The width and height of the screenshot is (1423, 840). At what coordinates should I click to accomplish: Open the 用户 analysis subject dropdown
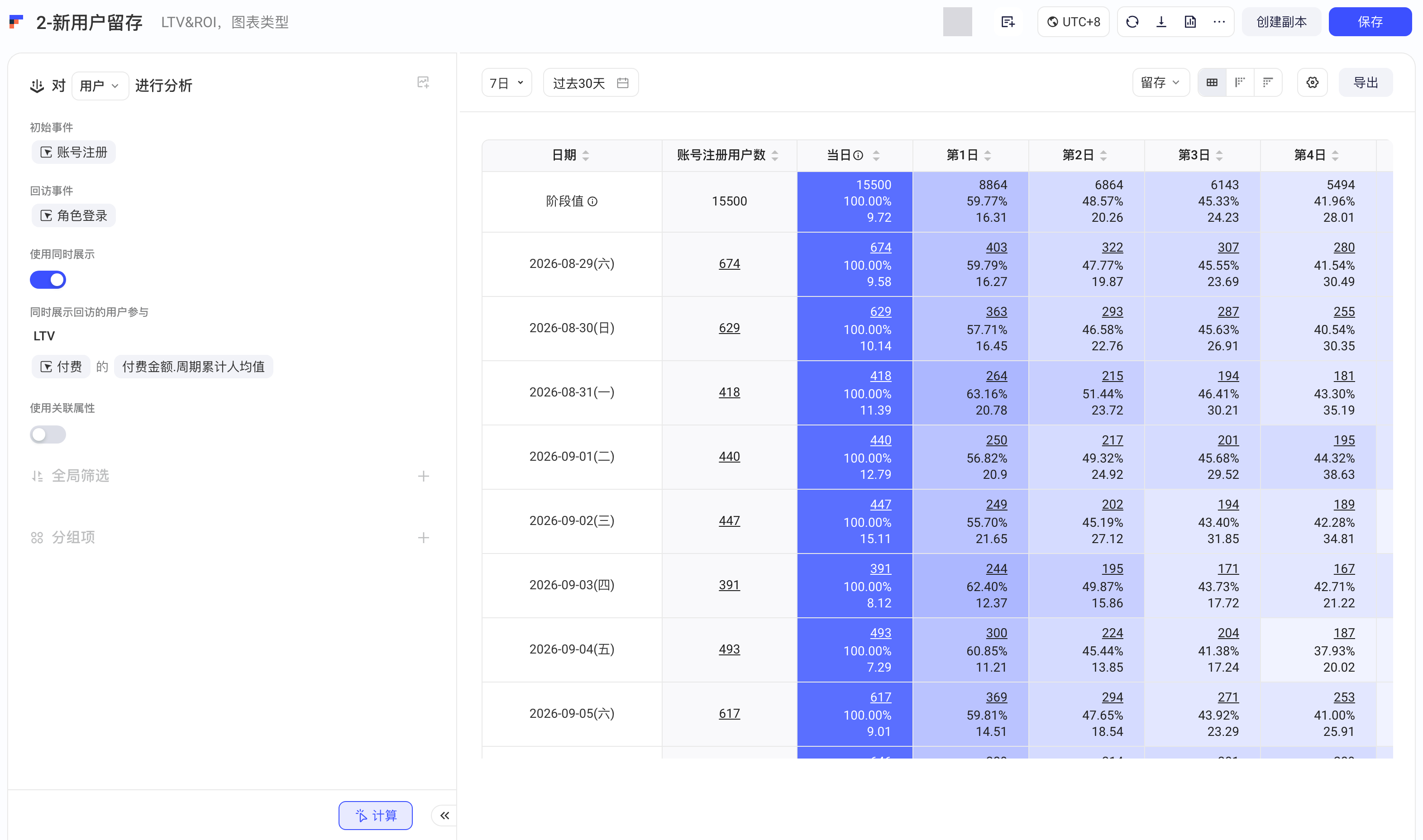click(100, 86)
